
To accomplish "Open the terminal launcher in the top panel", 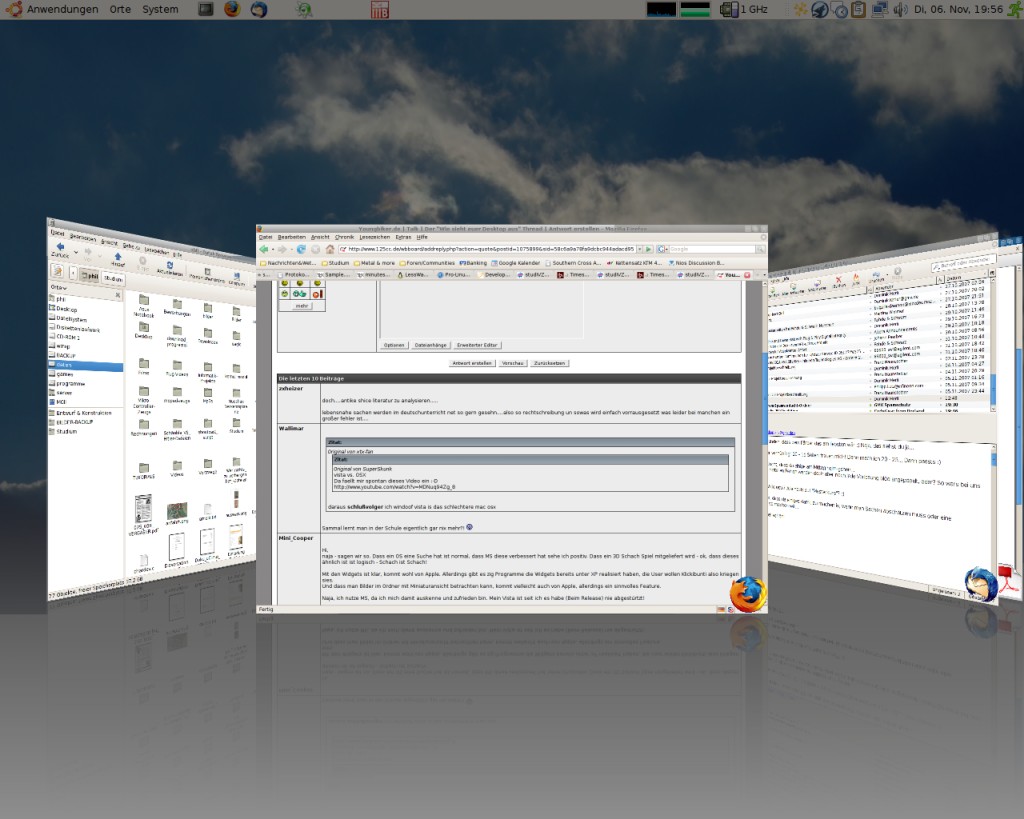I will click(206, 9).
